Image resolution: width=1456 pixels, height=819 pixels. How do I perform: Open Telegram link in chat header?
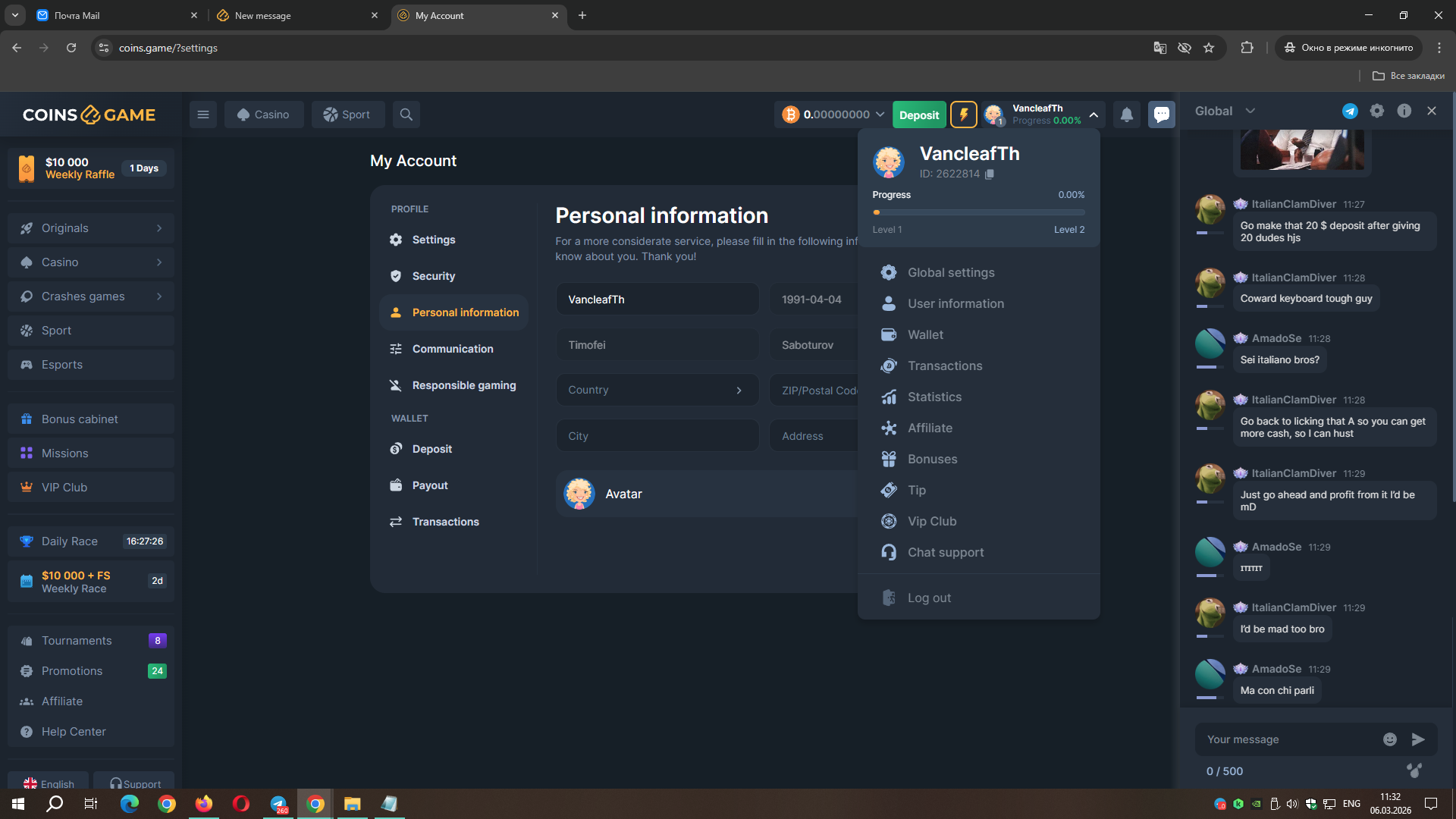click(x=1350, y=111)
